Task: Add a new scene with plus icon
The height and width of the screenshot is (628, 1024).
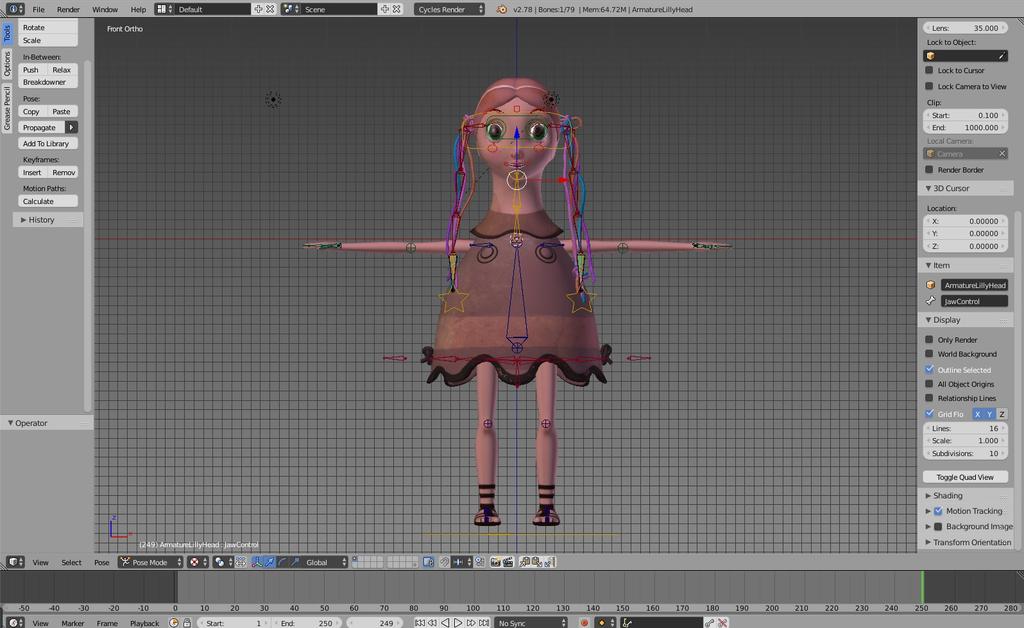Action: 385,9
